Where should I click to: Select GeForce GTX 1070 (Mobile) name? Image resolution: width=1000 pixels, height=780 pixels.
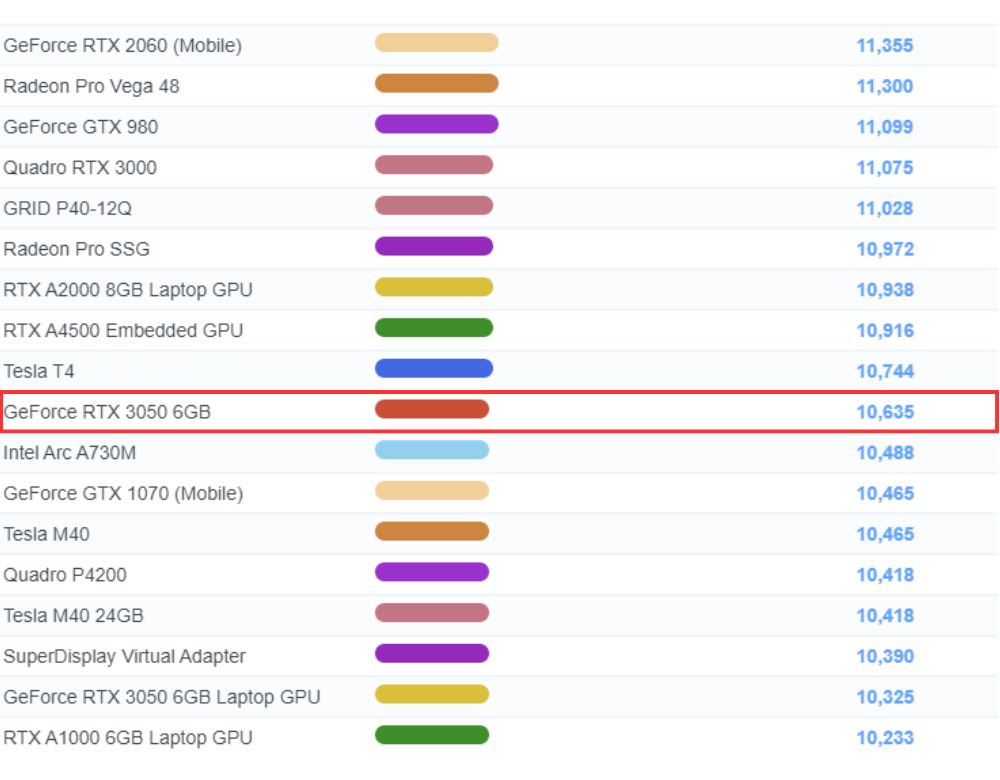[x=123, y=494]
